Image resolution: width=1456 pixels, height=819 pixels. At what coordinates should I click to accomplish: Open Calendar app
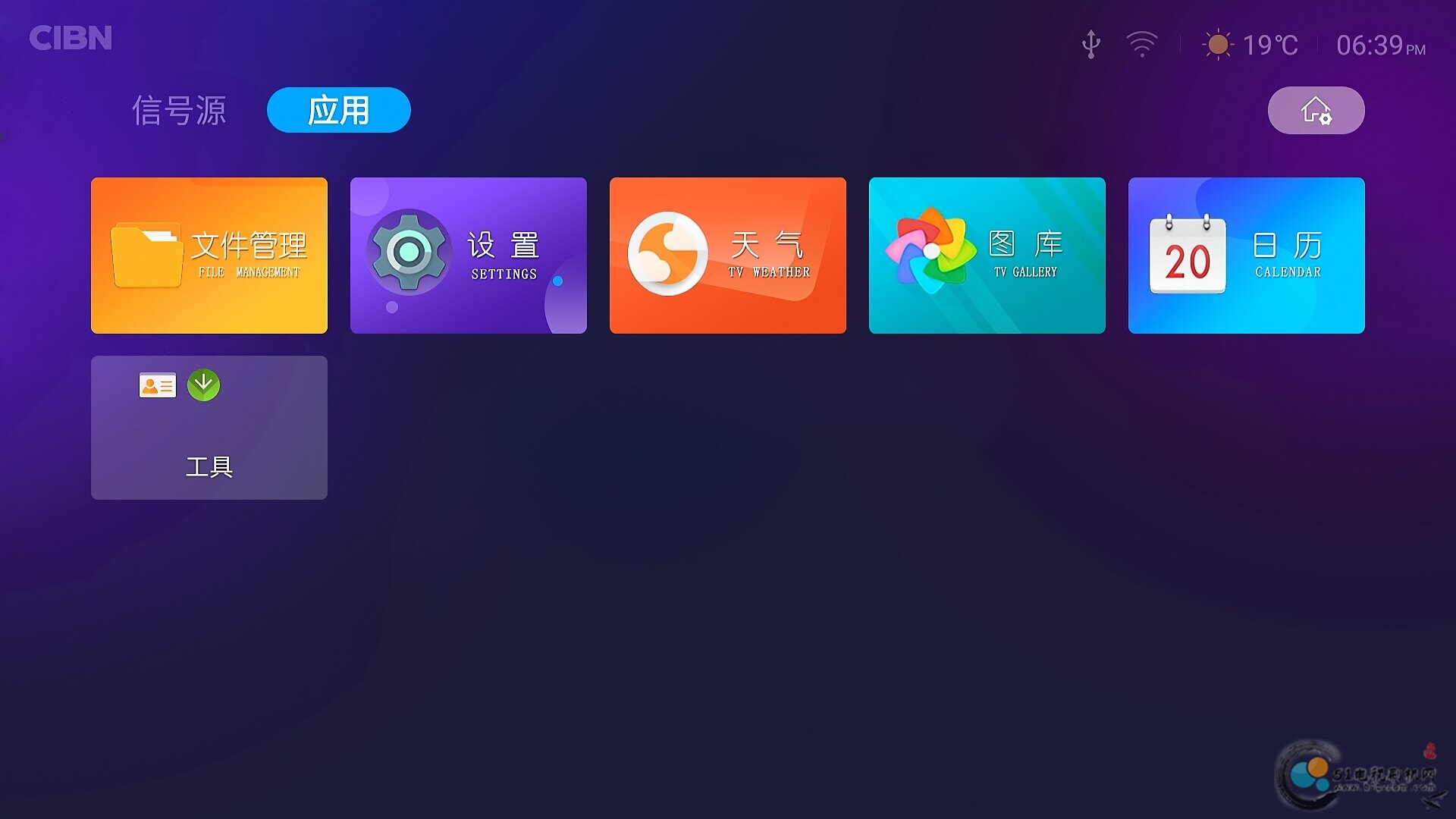[1248, 255]
